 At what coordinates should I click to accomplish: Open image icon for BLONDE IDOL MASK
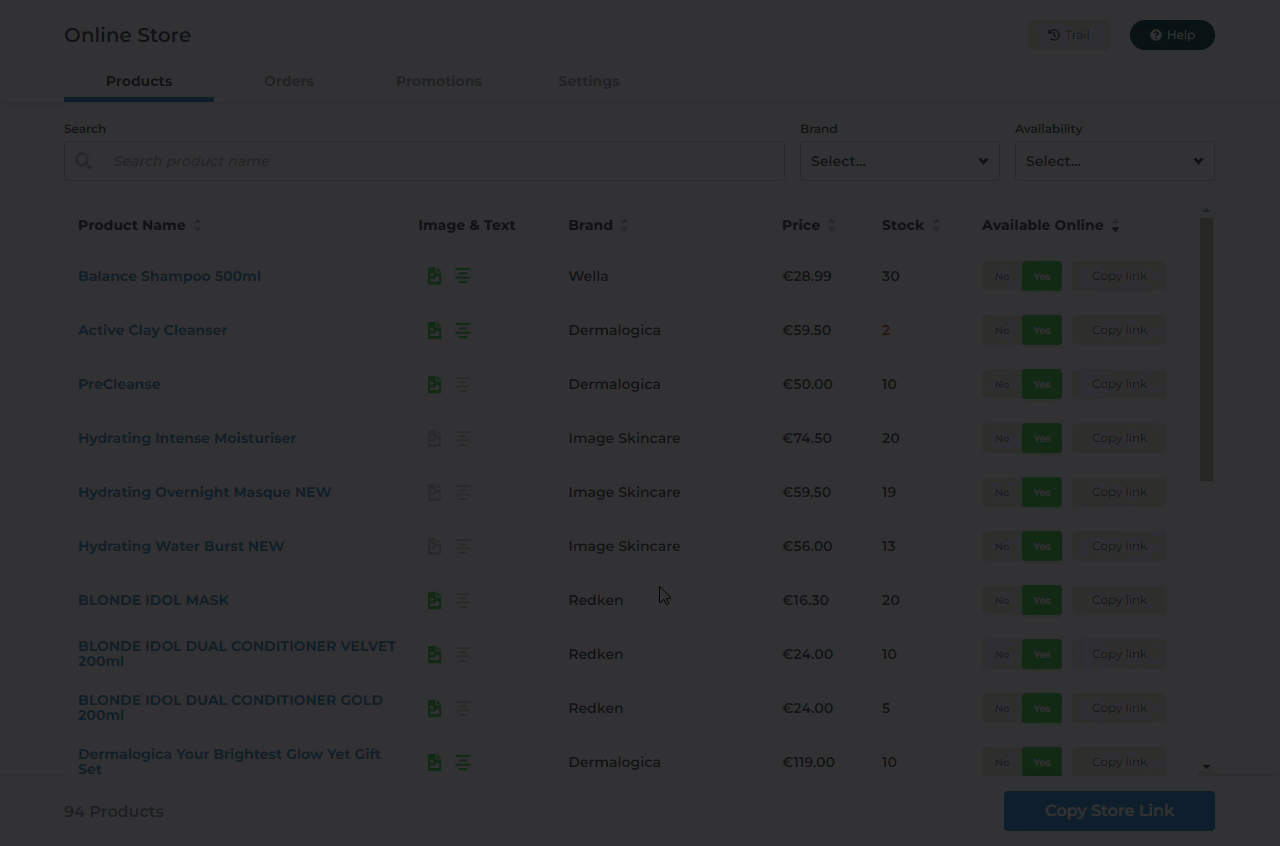pyautogui.click(x=434, y=600)
